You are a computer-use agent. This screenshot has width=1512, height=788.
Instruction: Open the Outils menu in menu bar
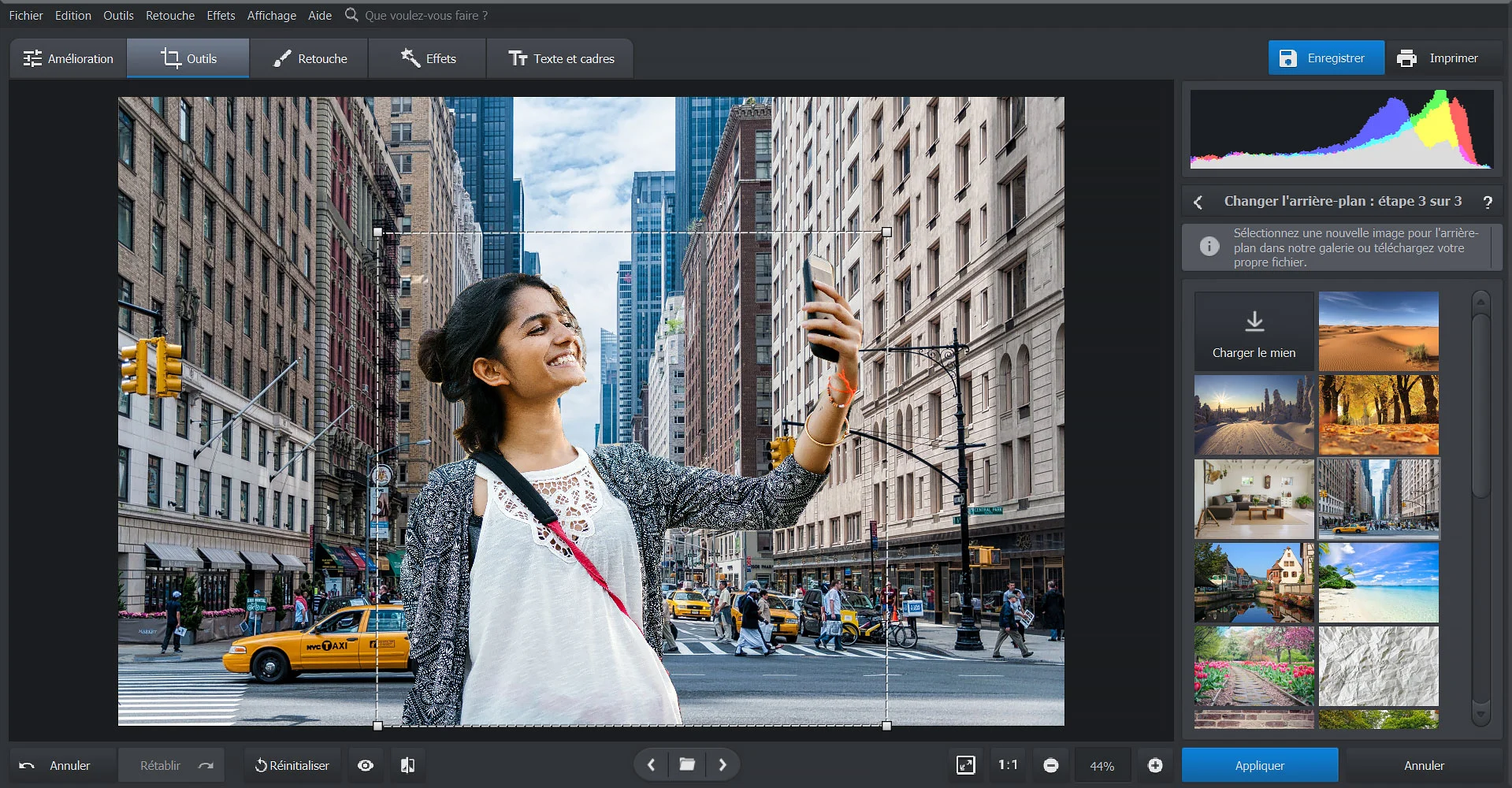click(x=118, y=15)
